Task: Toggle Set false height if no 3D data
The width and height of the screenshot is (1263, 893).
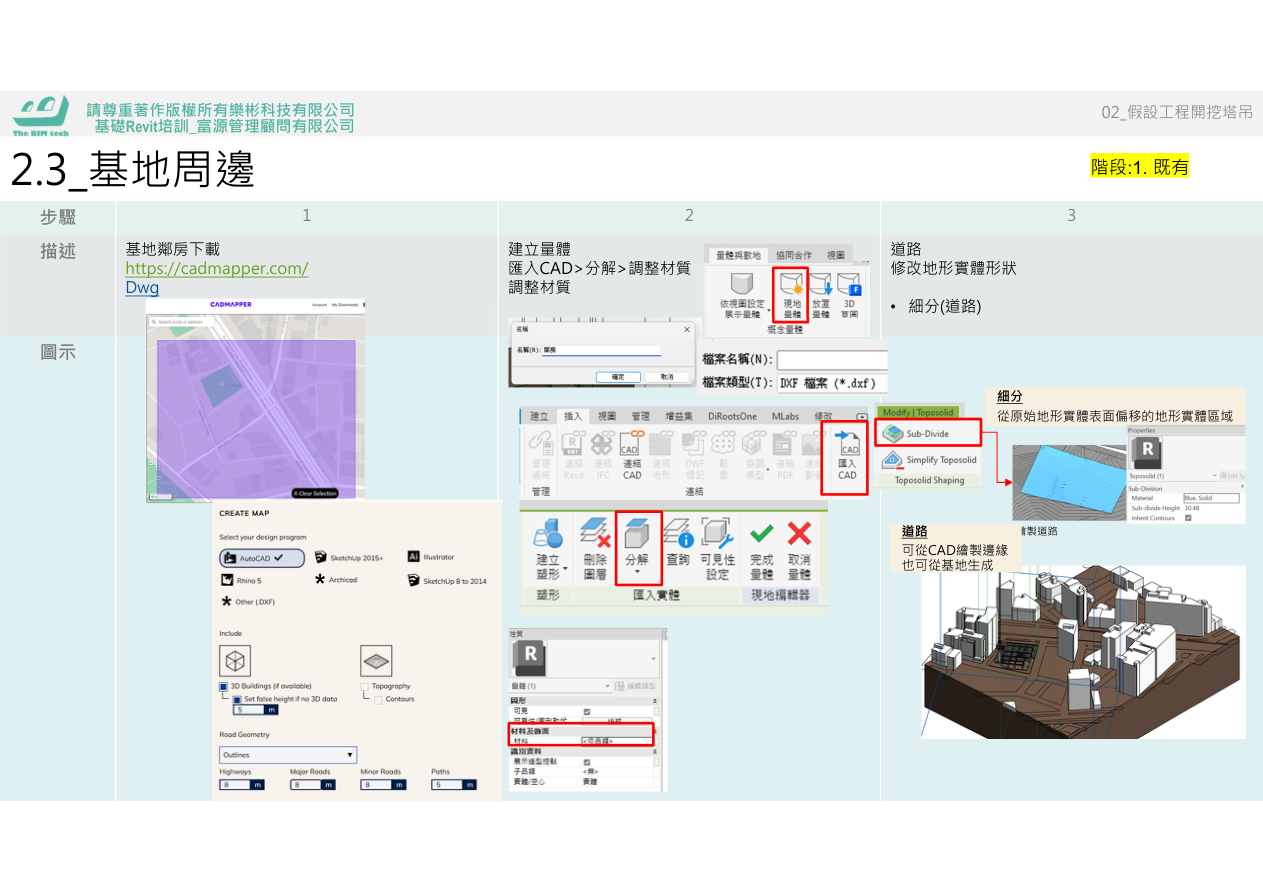Action: pyautogui.click(x=237, y=698)
